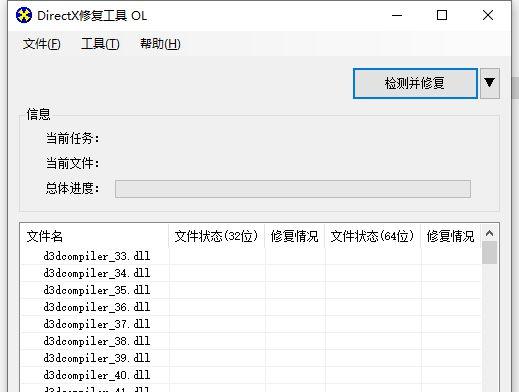Select the d3dcompiler_38.dll row

pos(251,341)
